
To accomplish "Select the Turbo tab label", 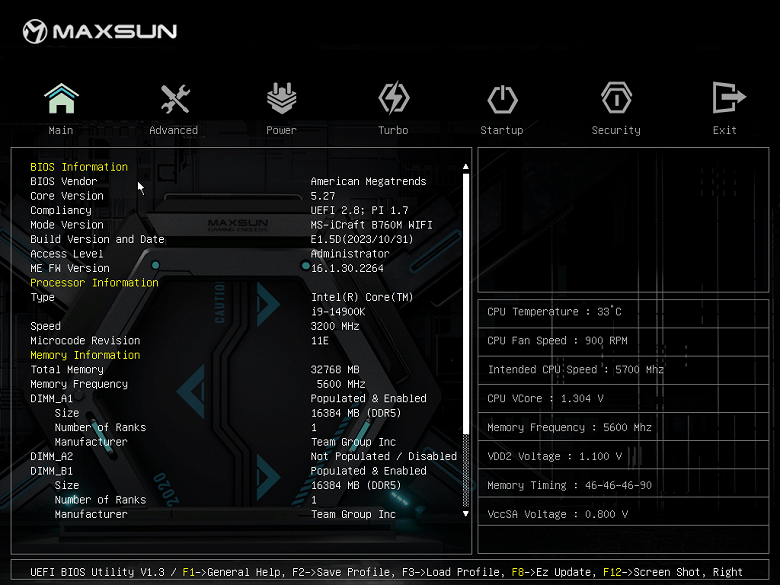I will (393, 130).
